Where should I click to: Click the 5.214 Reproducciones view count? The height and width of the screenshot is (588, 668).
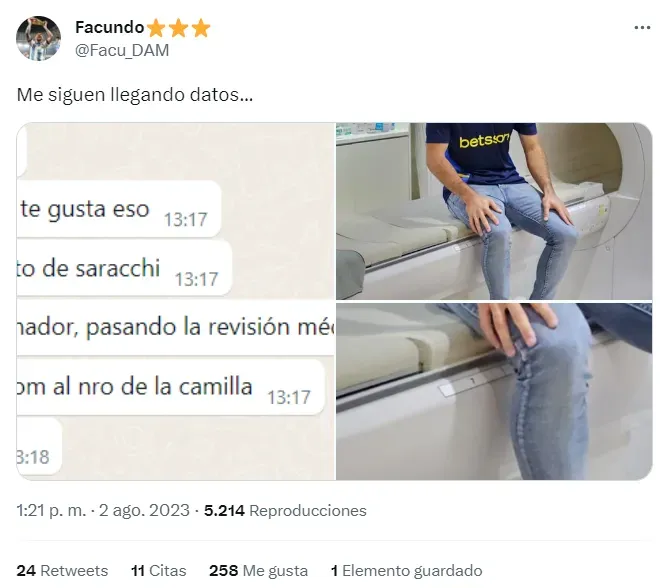(285, 510)
